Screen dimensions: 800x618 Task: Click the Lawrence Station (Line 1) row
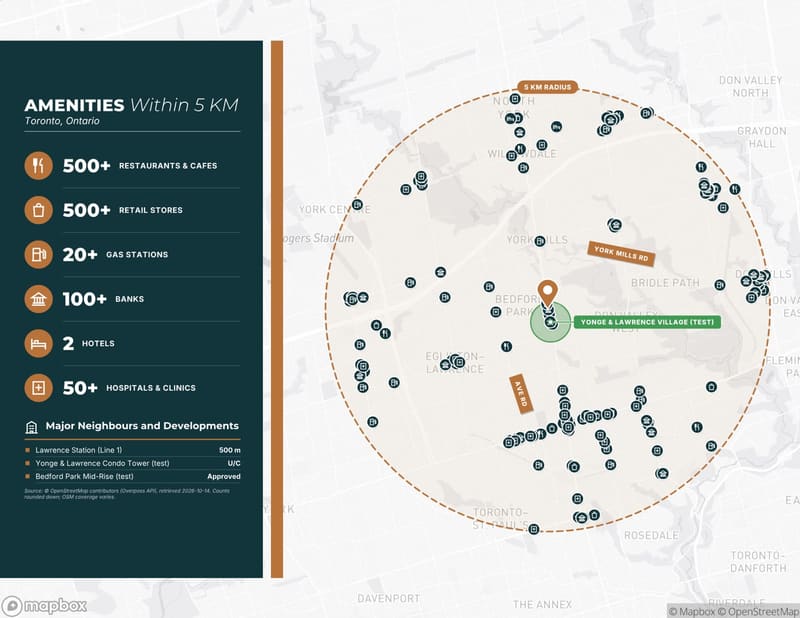pyautogui.click(x=133, y=450)
